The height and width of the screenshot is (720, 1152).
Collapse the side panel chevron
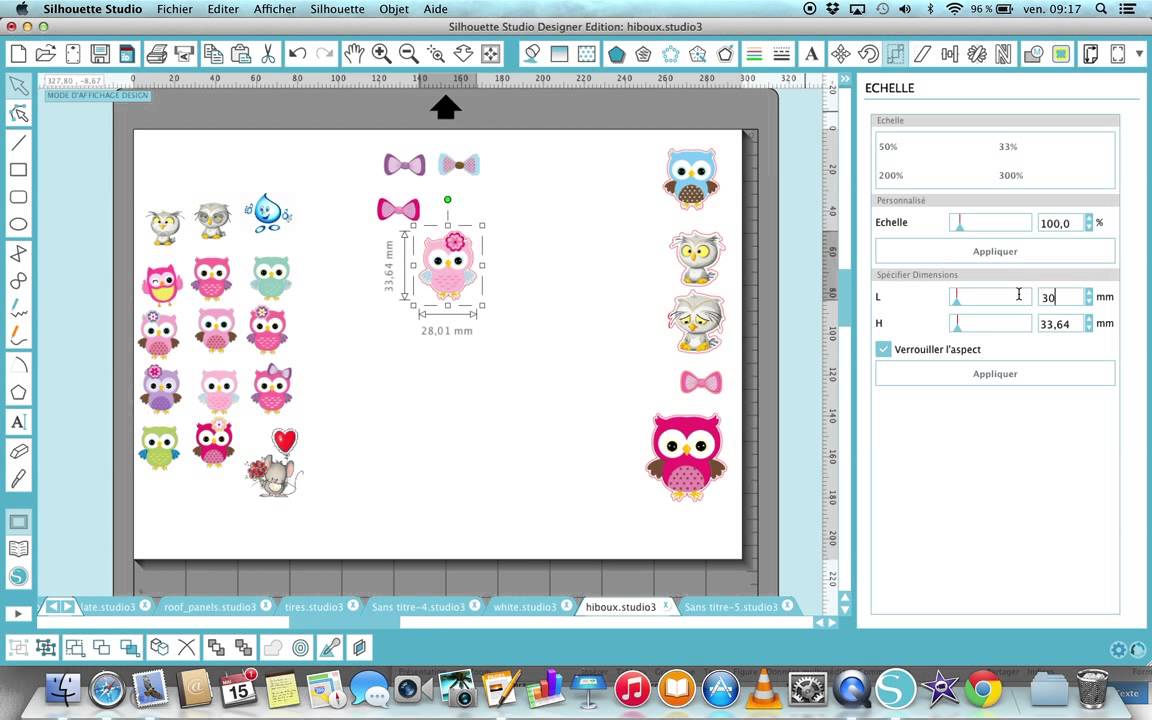click(845, 79)
